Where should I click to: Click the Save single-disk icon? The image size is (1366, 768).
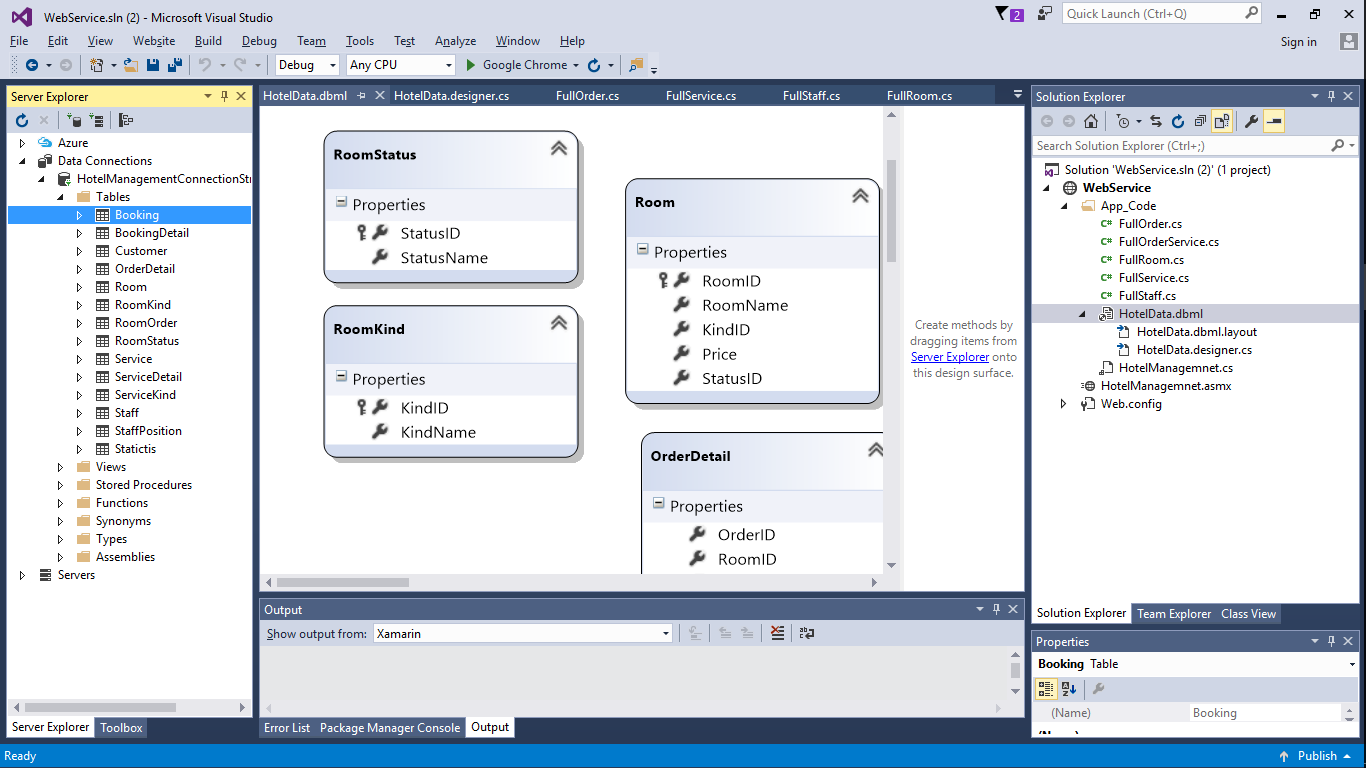coord(153,65)
